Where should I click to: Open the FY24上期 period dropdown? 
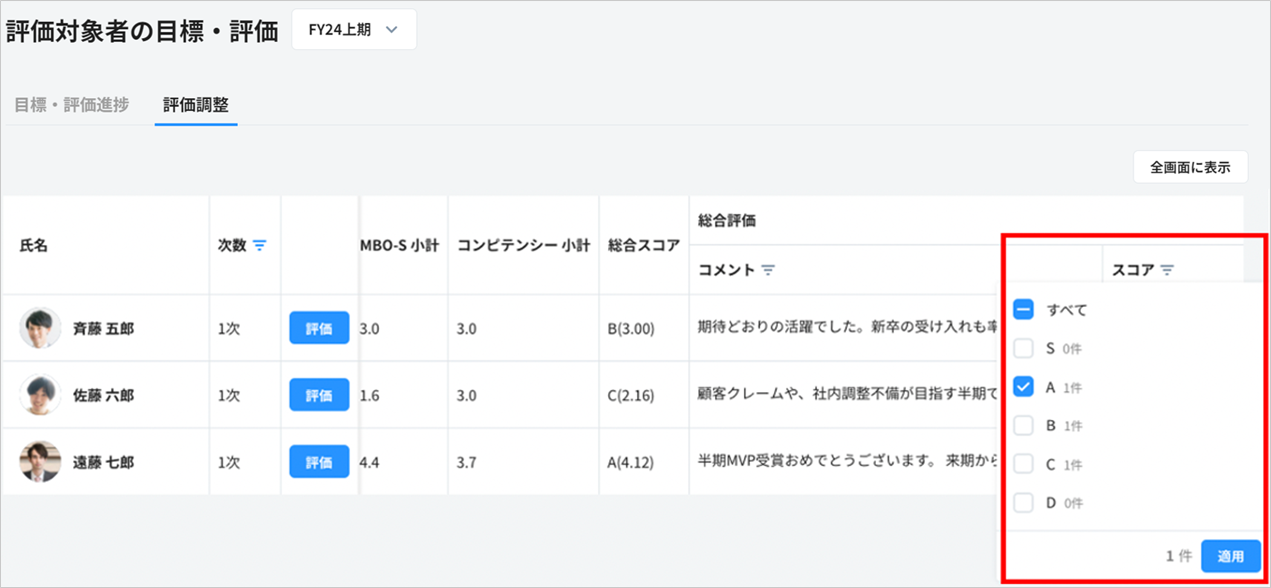[354, 30]
